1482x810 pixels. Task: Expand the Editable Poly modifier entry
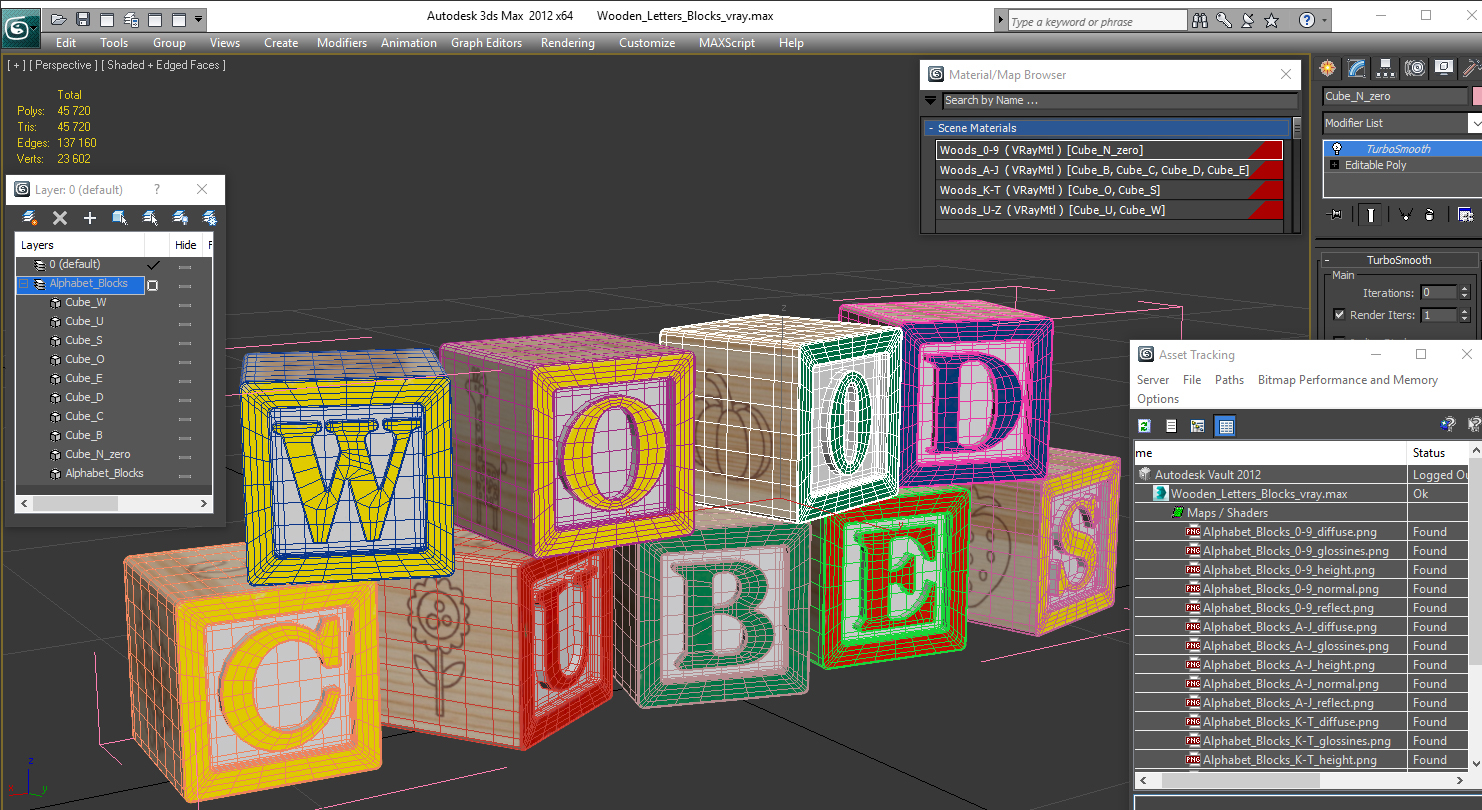coord(1334,165)
